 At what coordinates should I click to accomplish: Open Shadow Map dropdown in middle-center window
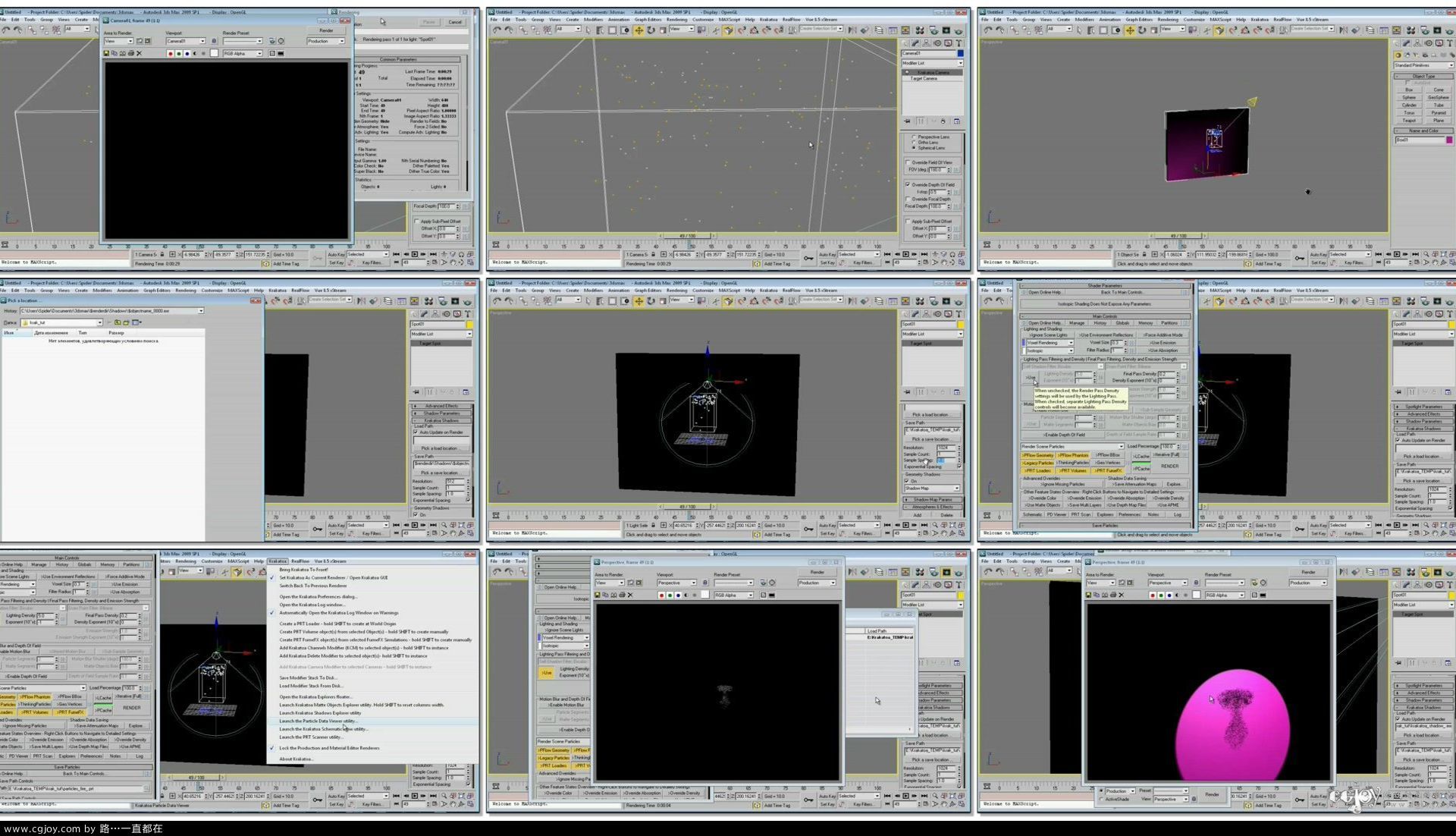(932, 488)
